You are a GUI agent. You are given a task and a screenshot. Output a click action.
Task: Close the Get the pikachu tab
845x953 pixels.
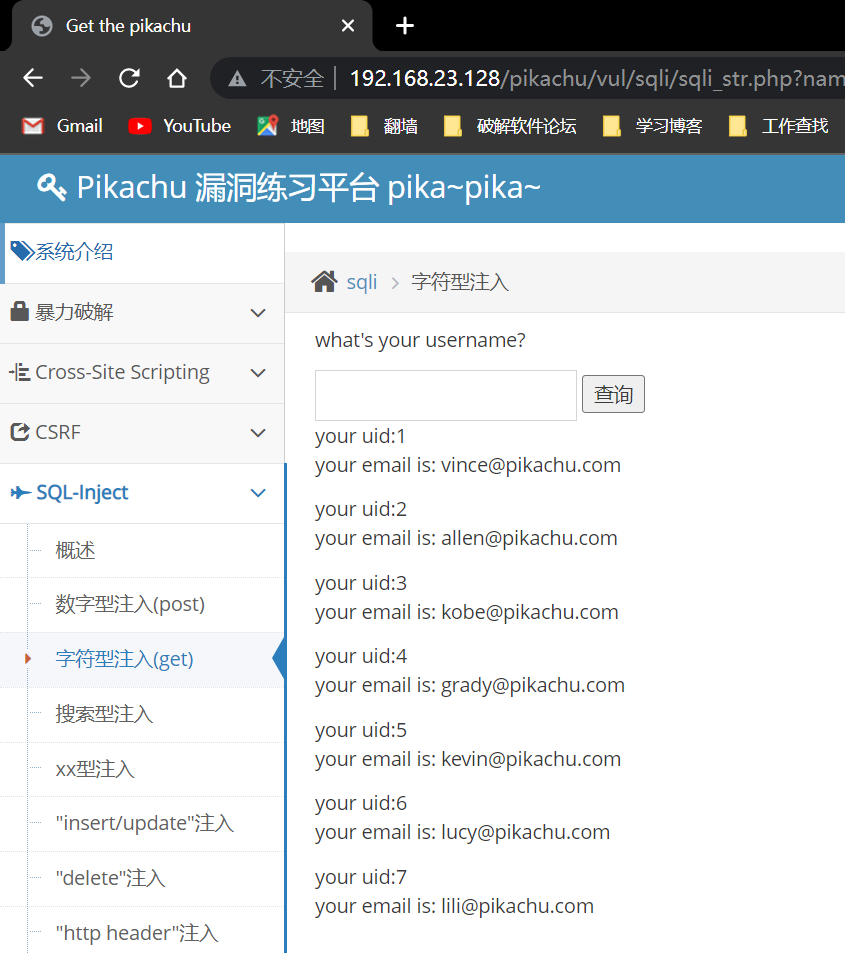348,26
